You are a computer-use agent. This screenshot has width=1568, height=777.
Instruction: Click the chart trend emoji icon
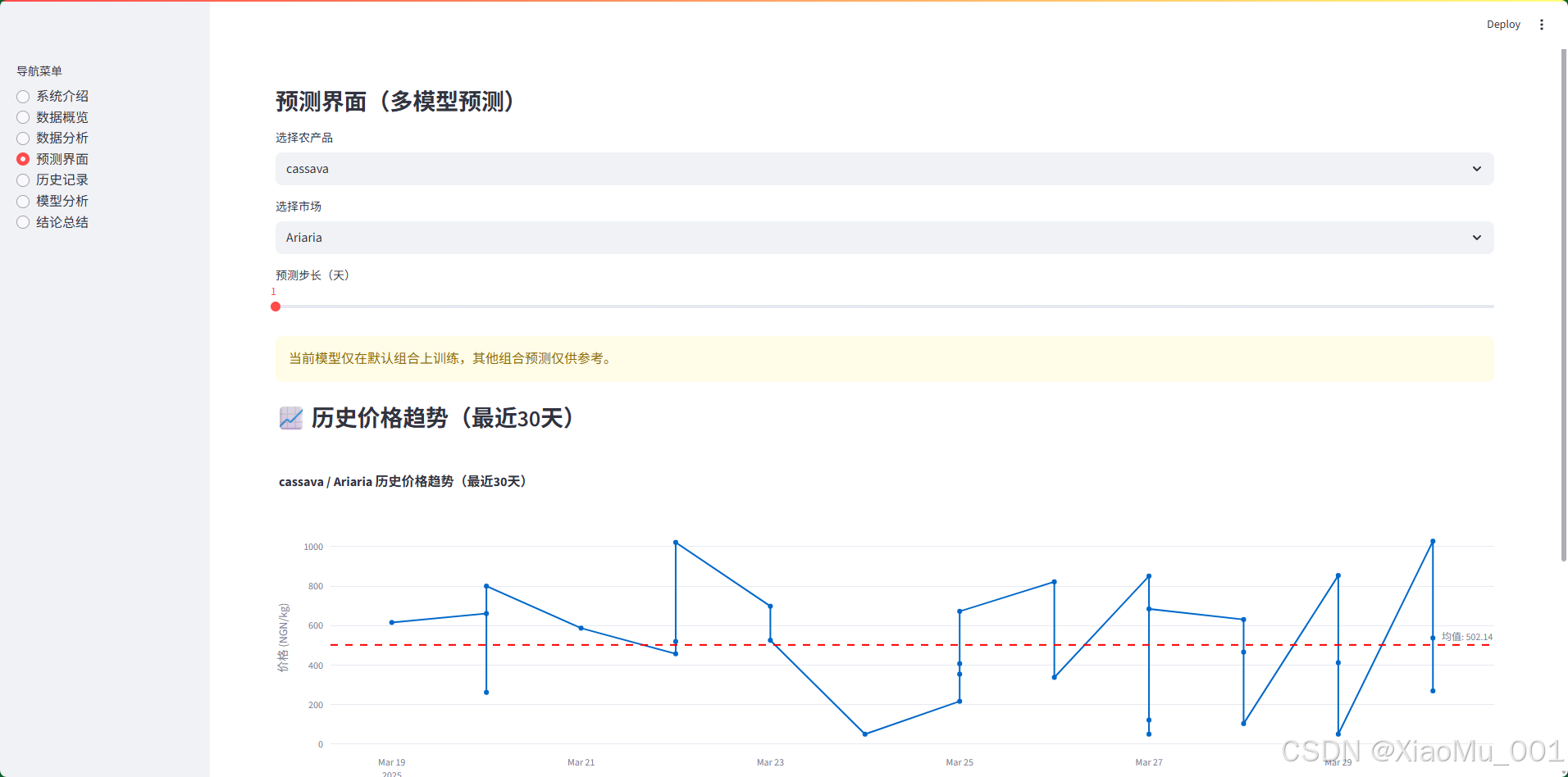pos(291,418)
